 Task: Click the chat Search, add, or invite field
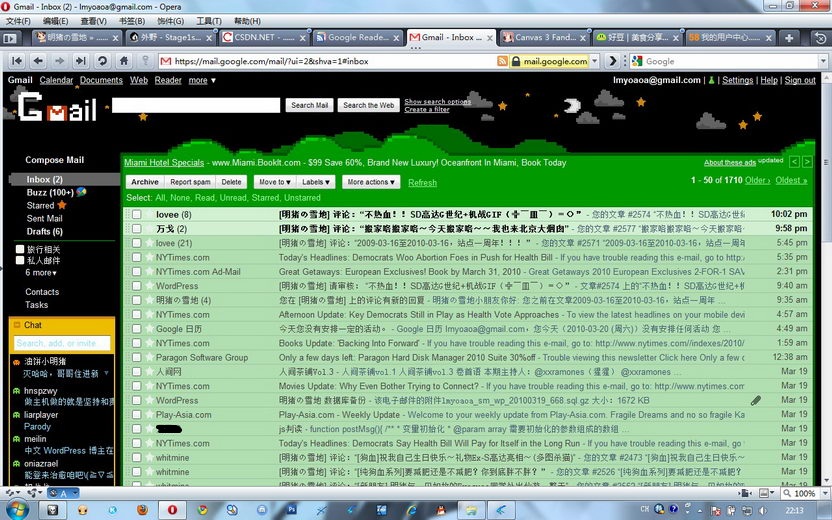coord(62,343)
